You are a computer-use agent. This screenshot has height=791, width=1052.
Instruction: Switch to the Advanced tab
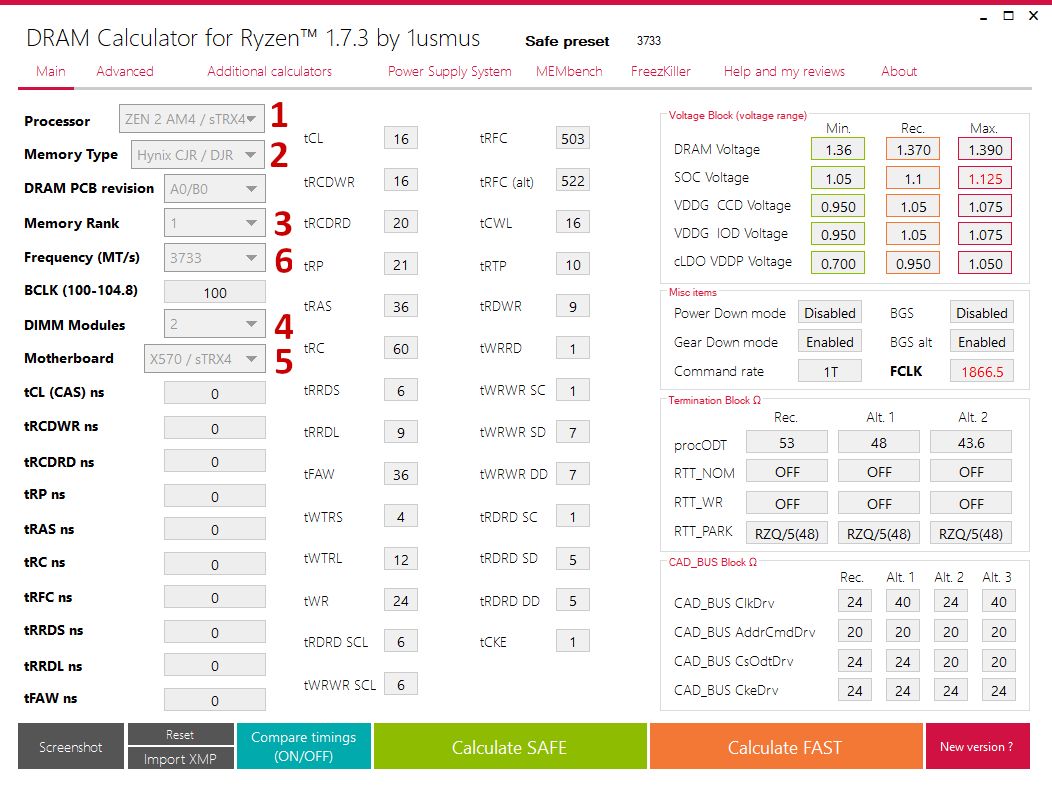pos(125,71)
